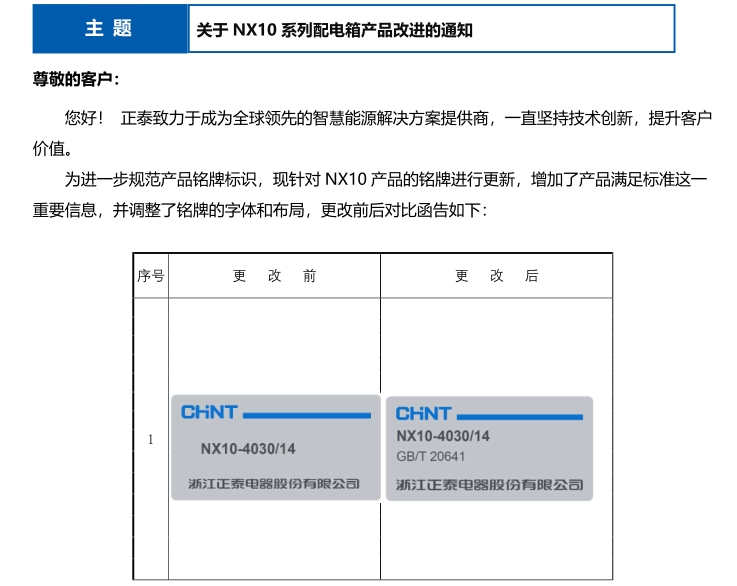Click the company name on the before-change nameplate
737x586 pixels.
pyautogui.click(x=274, y=484)
